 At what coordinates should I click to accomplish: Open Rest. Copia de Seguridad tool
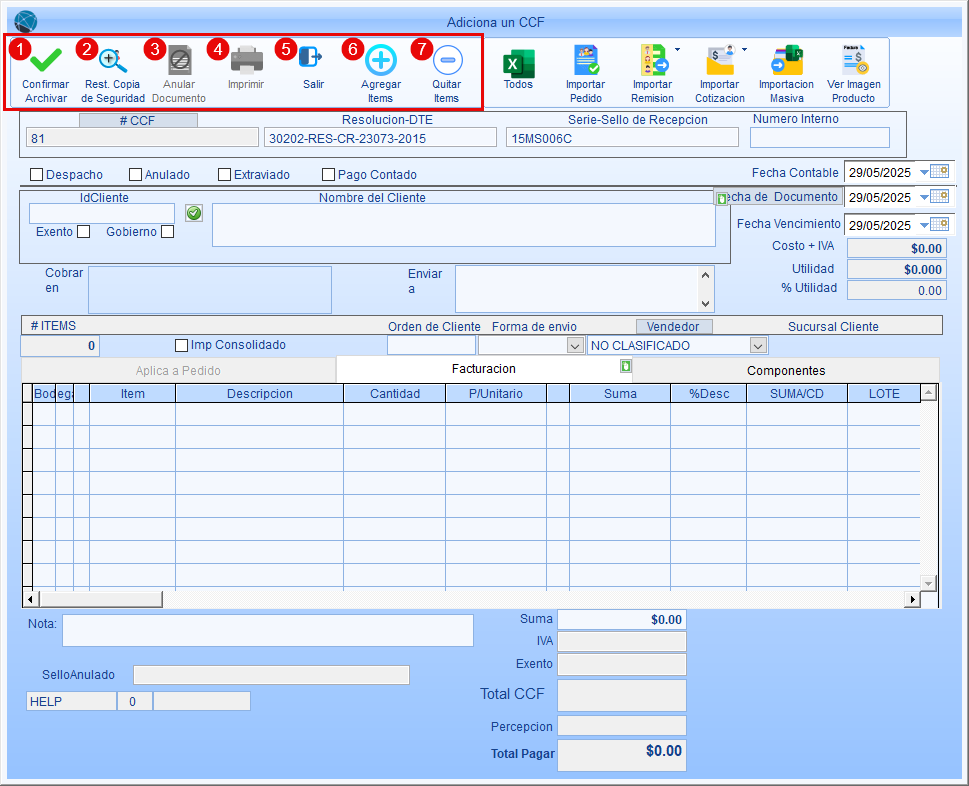pos(112,61)
